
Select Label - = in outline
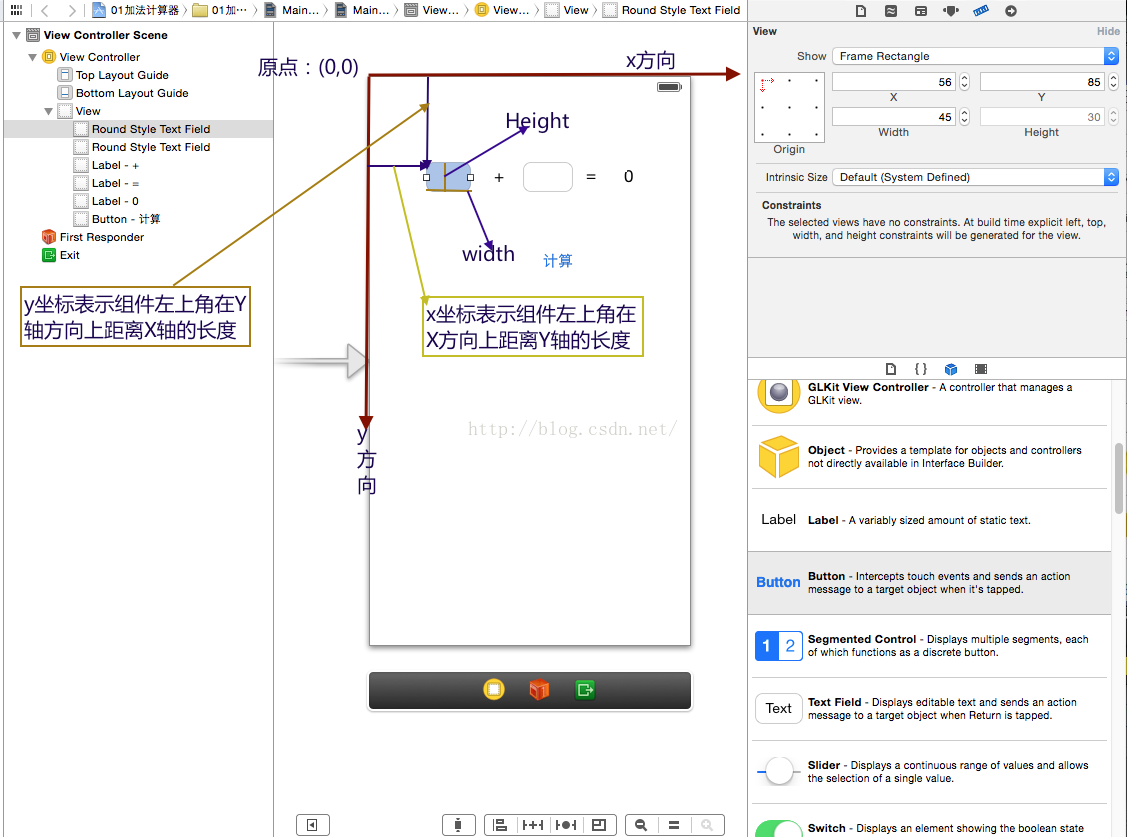[115, 183]
